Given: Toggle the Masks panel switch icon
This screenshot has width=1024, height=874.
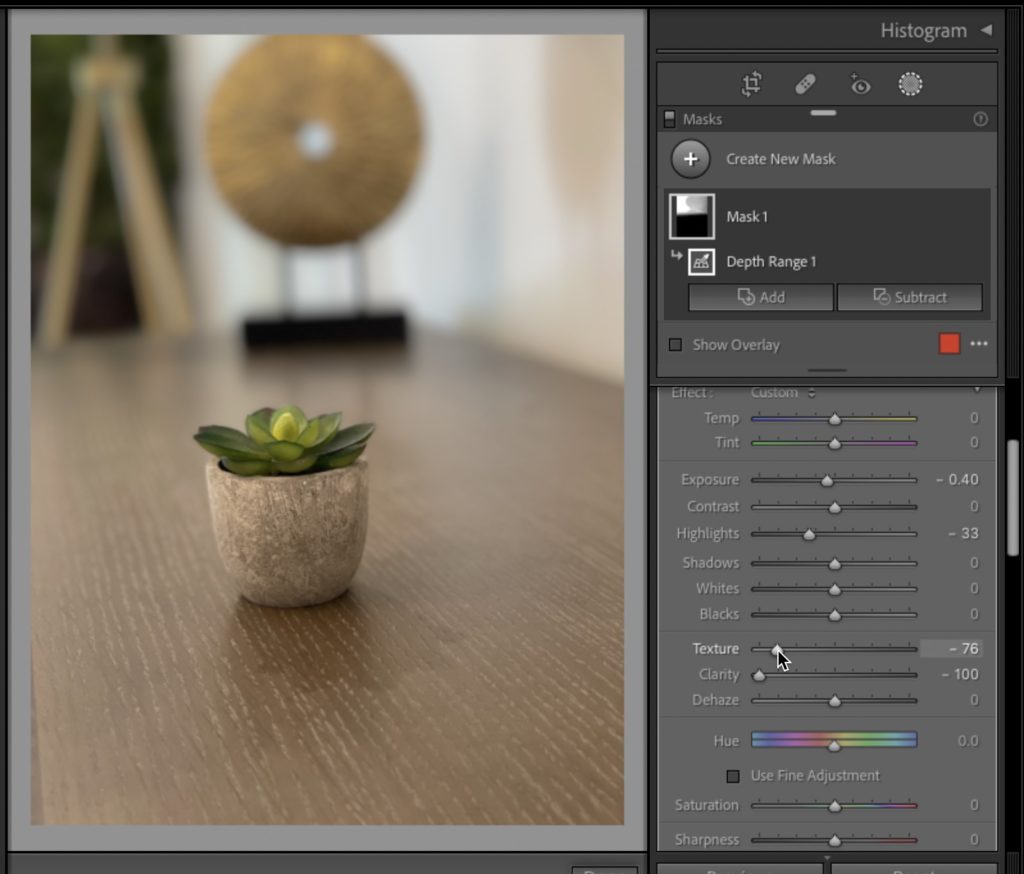Looking at the screenshot, I should [x=669, y=119].
